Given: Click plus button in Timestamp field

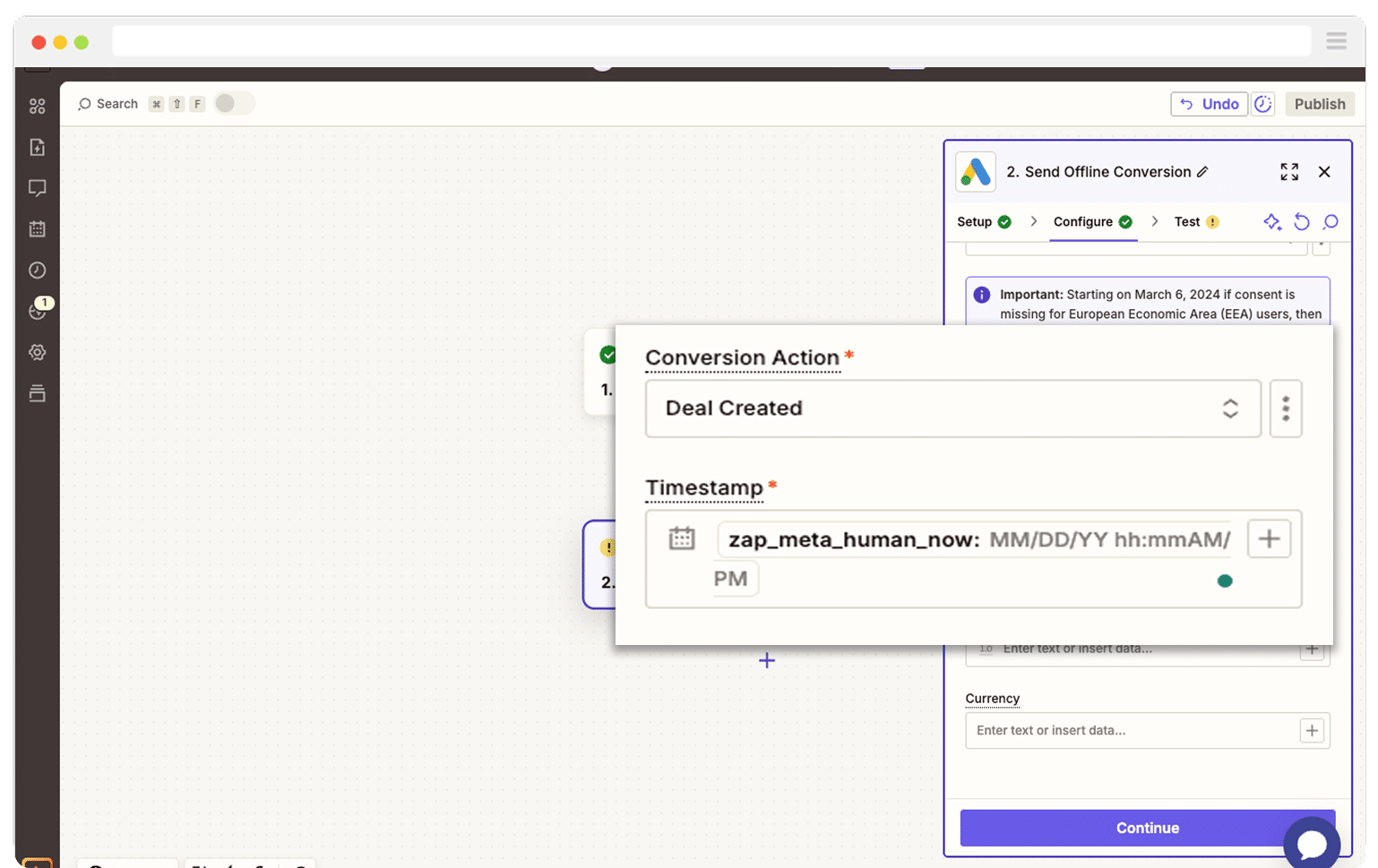Looking at the screenshot, I should pyautogui.click(x=1269, y=538).
